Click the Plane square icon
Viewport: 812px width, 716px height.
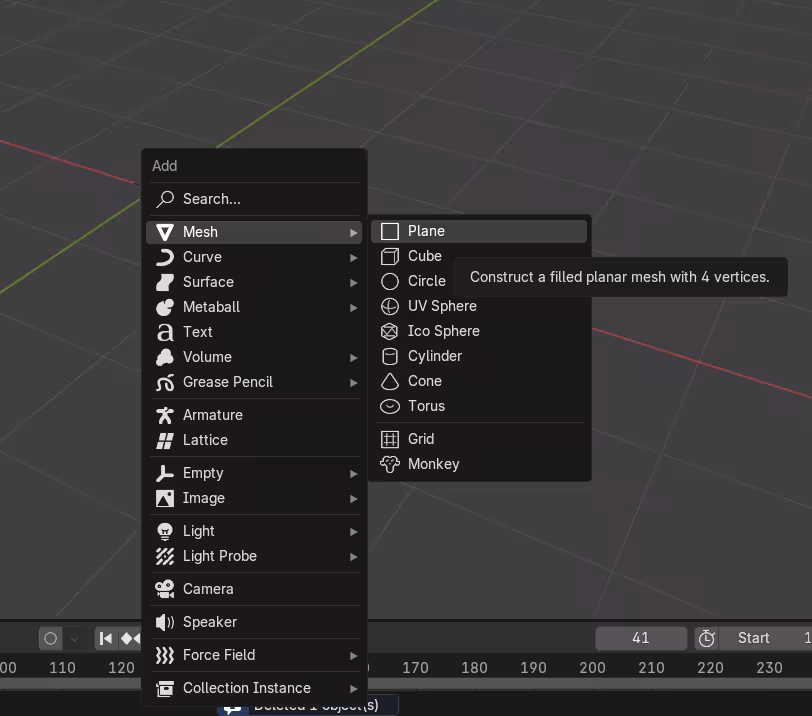click(x=389, y=231)
